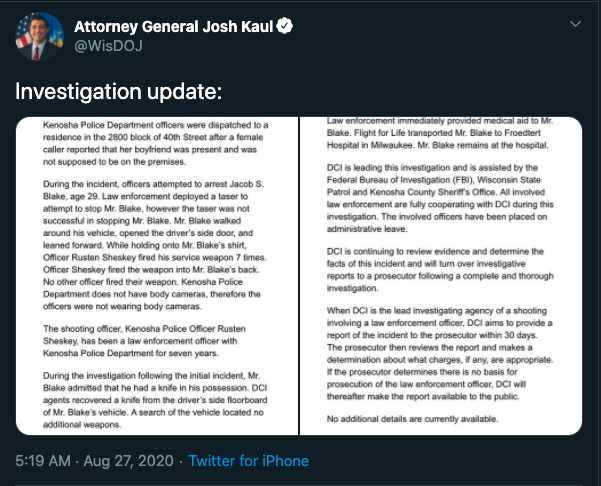Screen dimensions: 601x486
Task: Click the text about report within 30 days
Action: (x=440, y=353)
